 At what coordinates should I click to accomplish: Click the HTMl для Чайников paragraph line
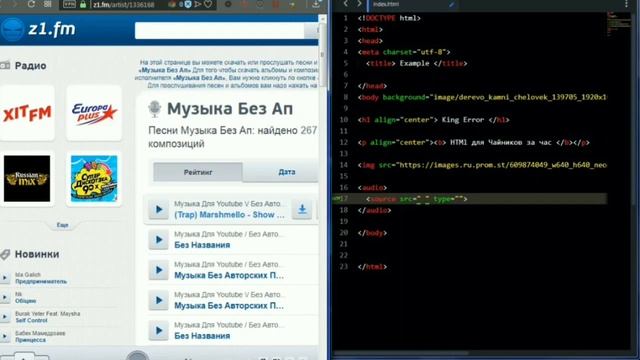coord(474,142)
